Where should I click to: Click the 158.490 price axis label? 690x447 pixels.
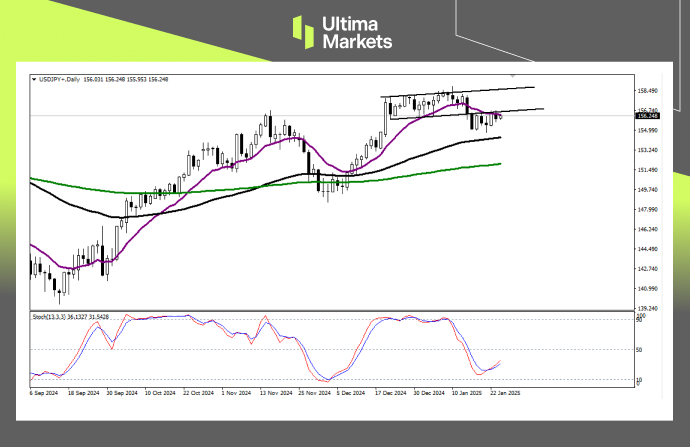coord(646,91)
